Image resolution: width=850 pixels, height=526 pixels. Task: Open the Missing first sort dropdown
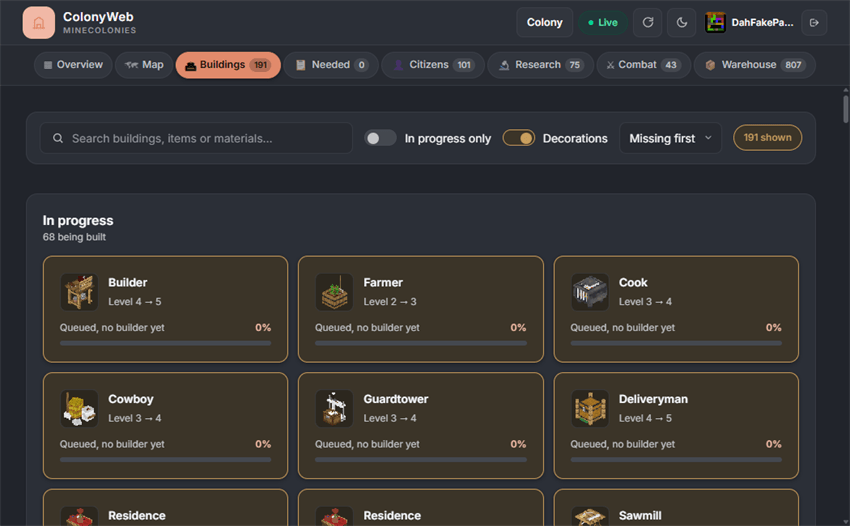pyautogui.click(x=670, y=138)
